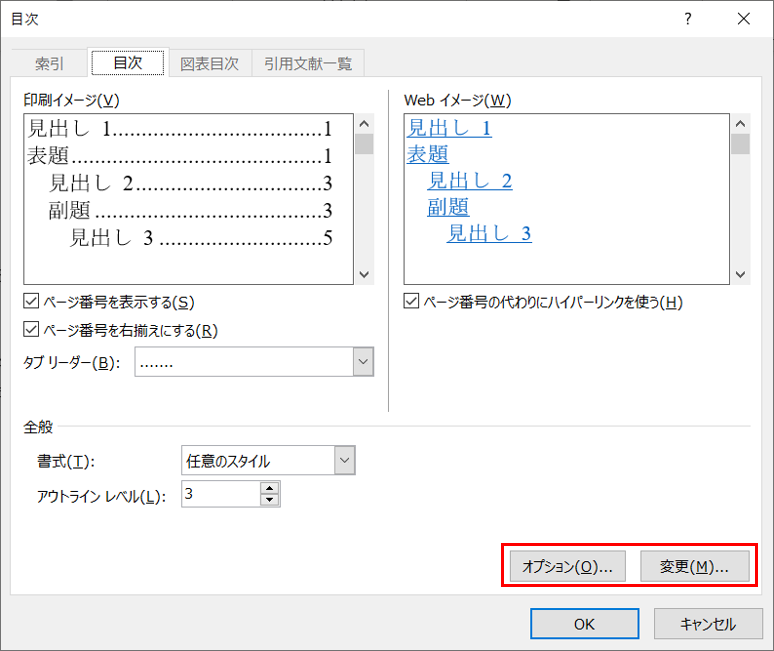Open the タブ リーダー dropdown
Image resolution: width=774 pixels, height=651 pixels.
tap(363, 362)
